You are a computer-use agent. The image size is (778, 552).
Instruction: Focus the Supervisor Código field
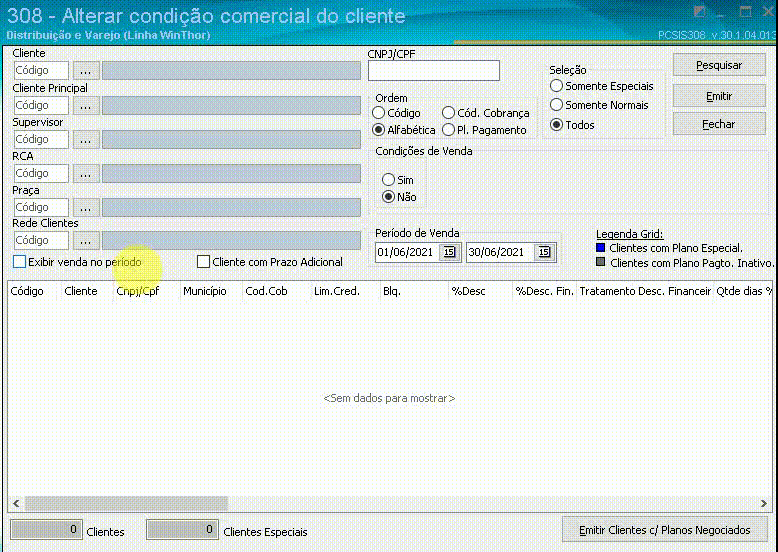(41, 139)
